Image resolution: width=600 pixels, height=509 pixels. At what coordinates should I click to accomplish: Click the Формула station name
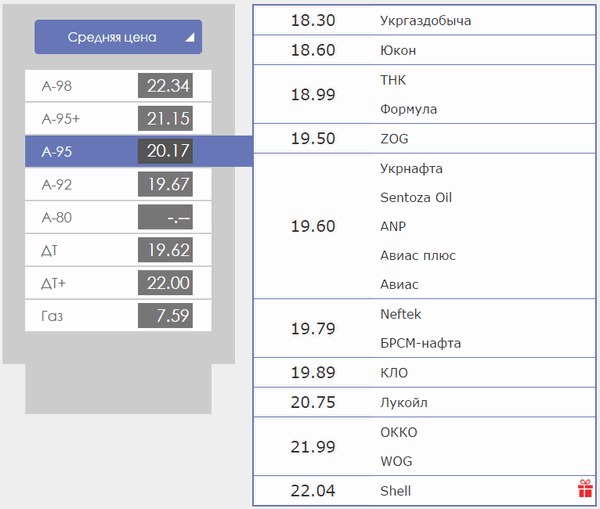coord(408,109)
